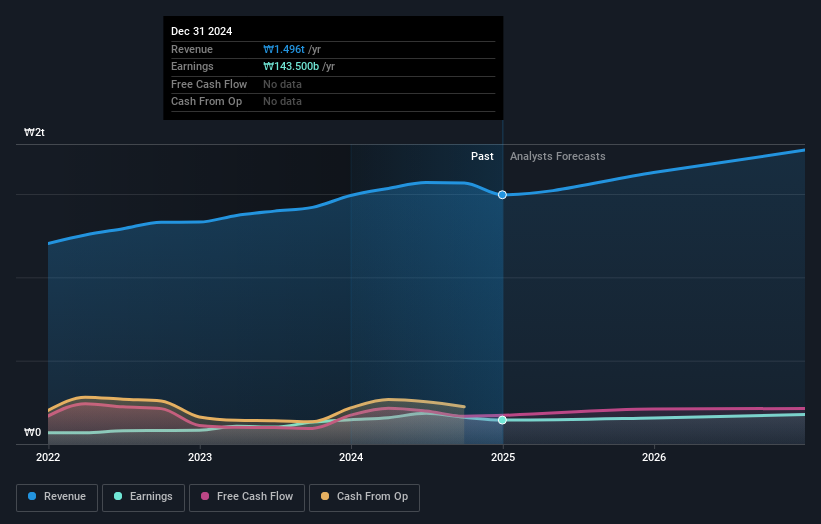This screenshot has width=821, height=524.
Task: Click the teal Earnings legend dot
Action: coord(118,496)
